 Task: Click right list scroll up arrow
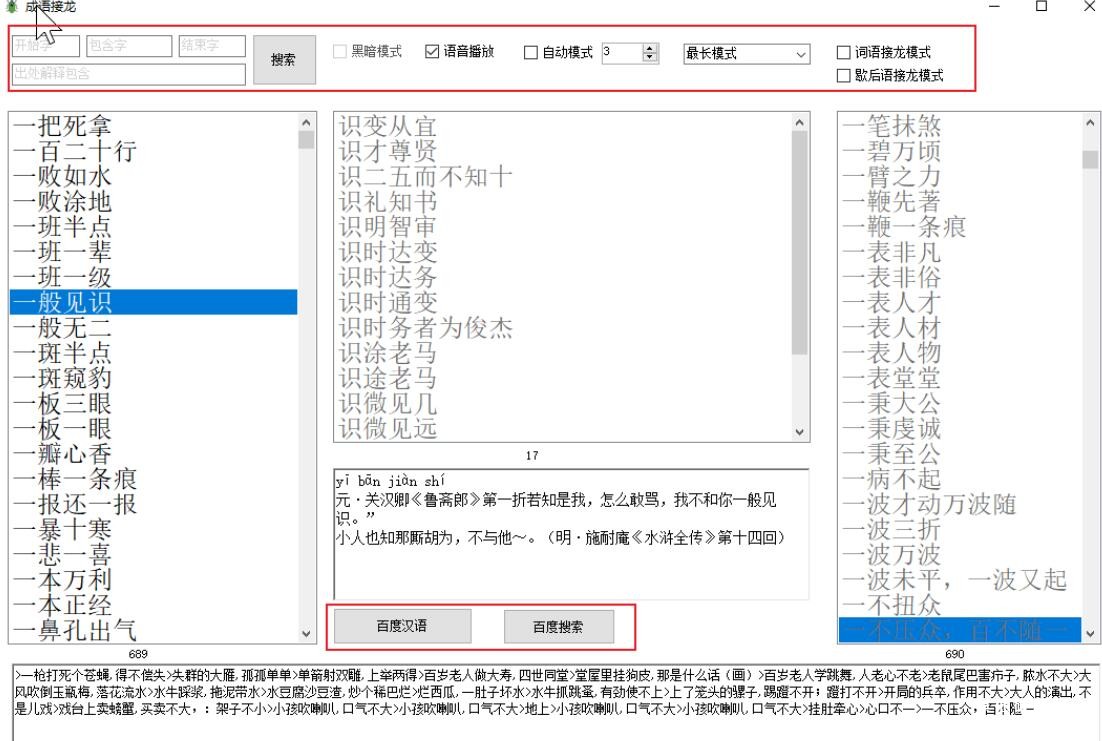(x=1090, y=122)
